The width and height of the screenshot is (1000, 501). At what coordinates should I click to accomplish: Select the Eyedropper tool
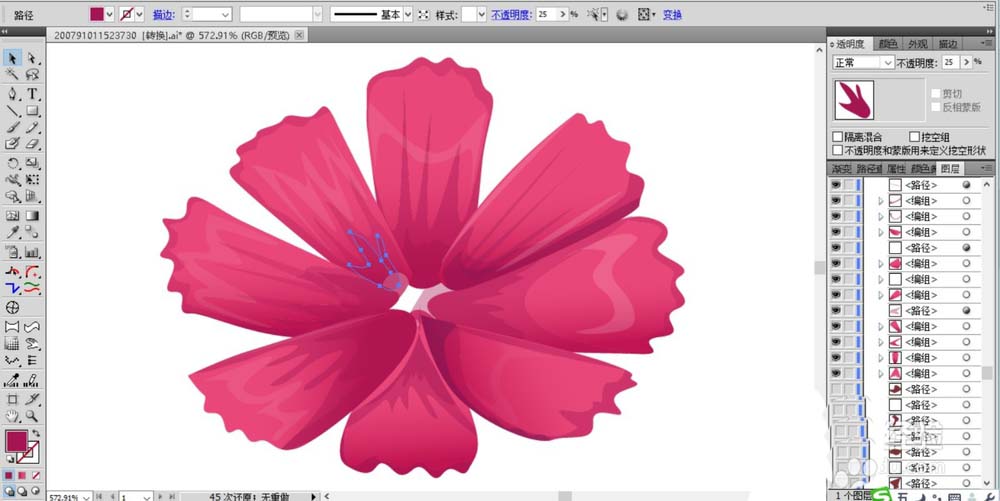click(12, 233)
